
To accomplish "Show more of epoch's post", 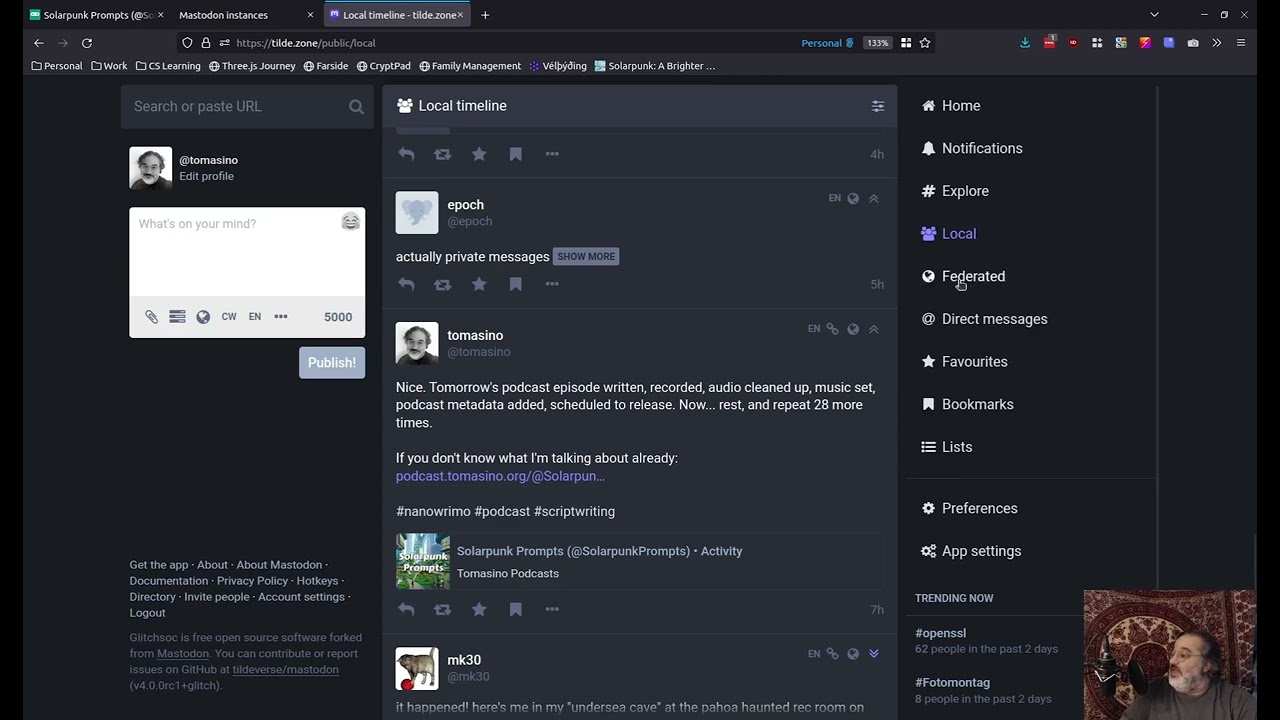I will (586, 257).
